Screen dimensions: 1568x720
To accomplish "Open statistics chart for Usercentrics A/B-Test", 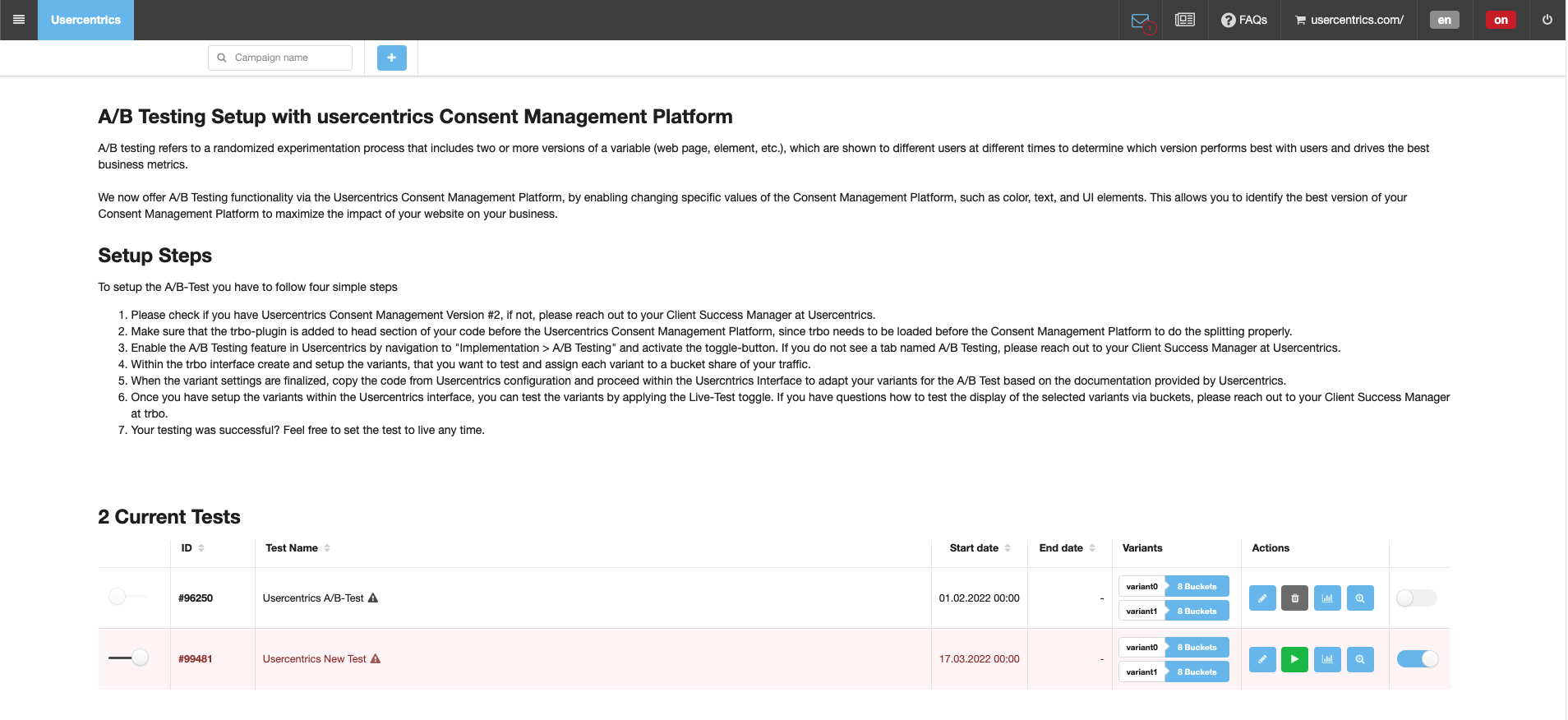I will (1327, 598).
